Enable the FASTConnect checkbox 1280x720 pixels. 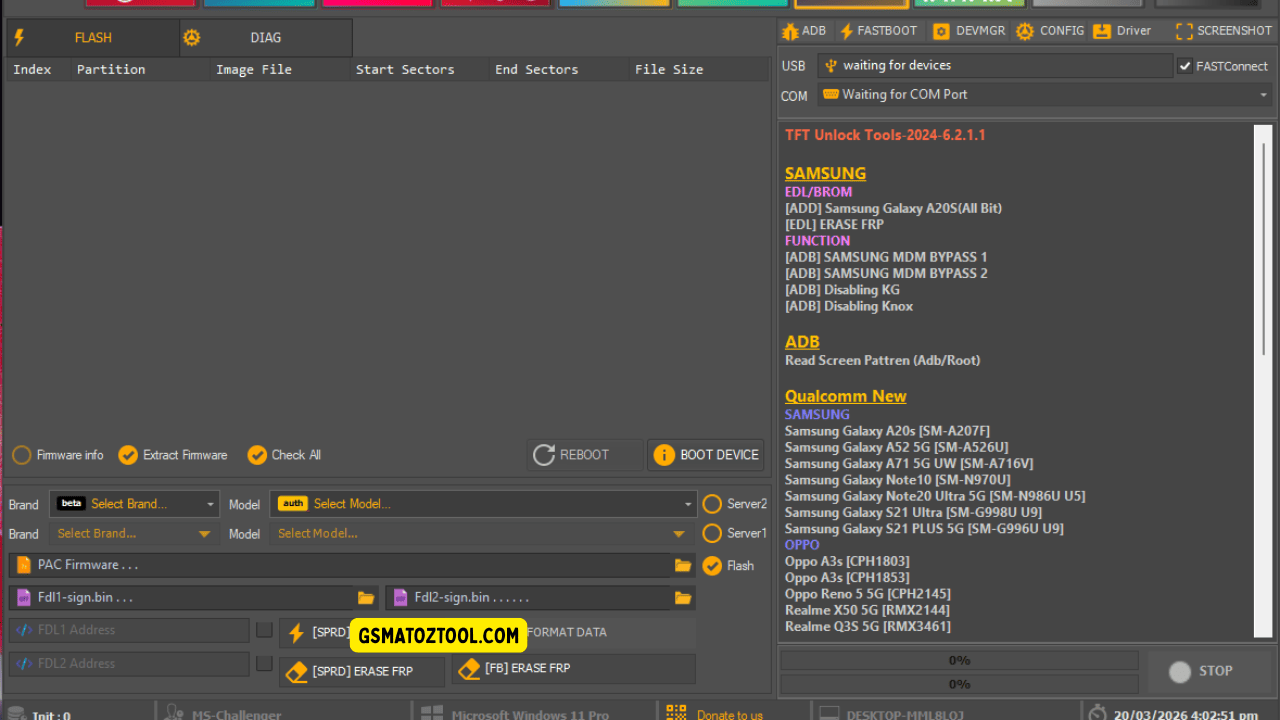point(1187,66)
